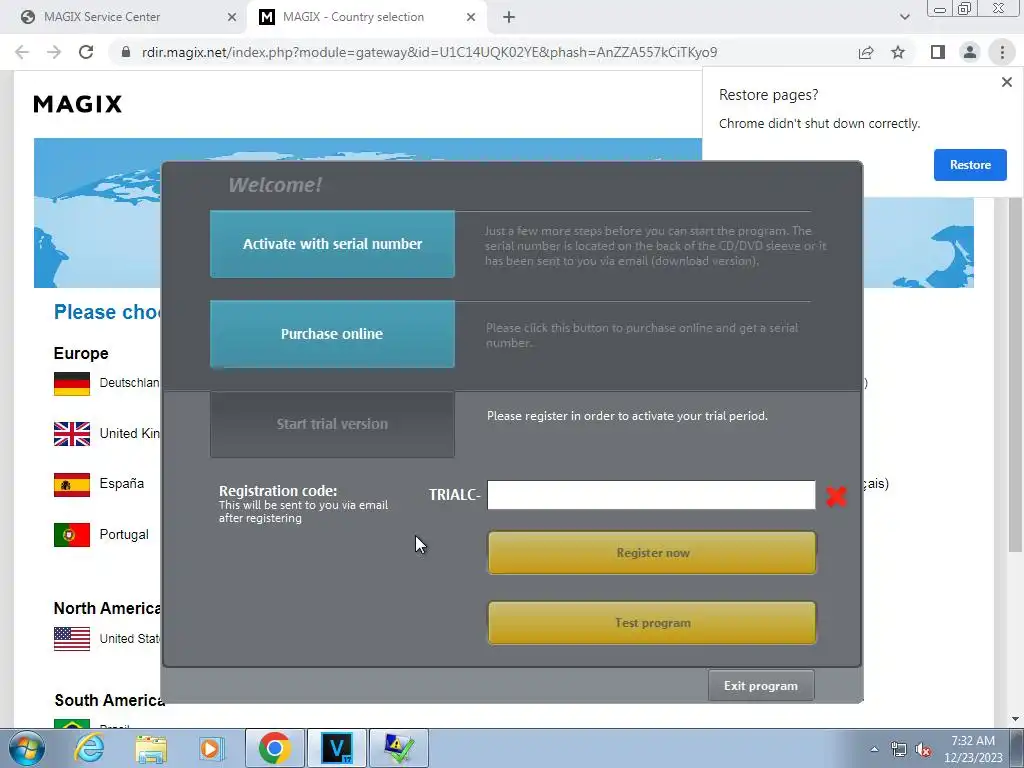Reload the current page
Screen dimensions: 1024x768
point(86,52)
